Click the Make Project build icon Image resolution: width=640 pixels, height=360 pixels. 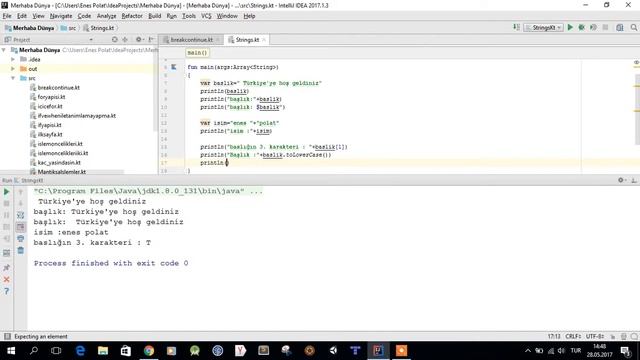click(x=516, y=27)
